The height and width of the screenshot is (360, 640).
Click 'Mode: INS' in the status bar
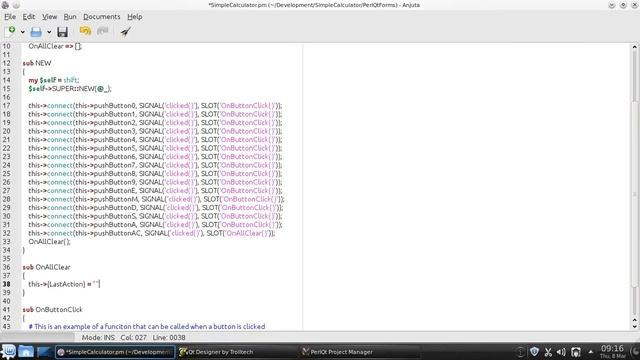coord(98,338)
